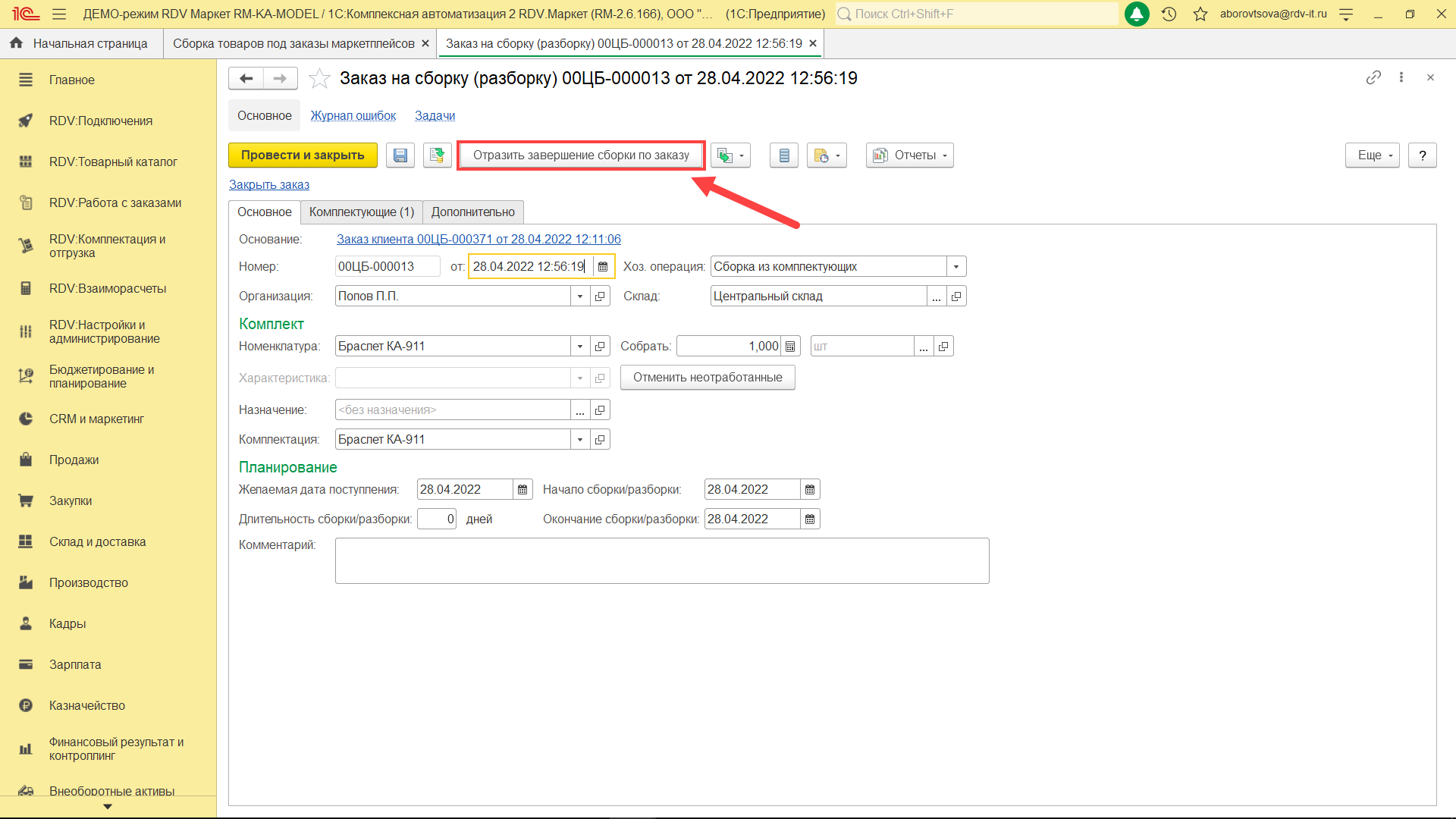1456x819 pixels.
Task: Click the post document icon
Action: tap(437, 155)
